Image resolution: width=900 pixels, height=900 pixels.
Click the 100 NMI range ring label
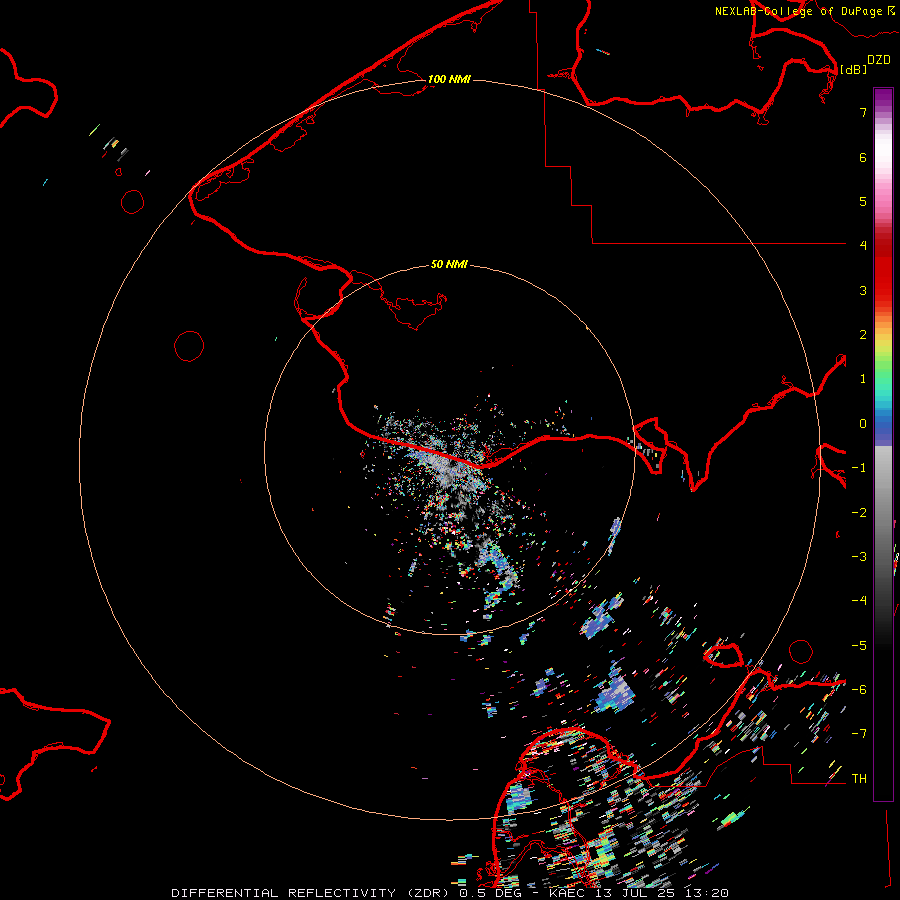click(x=449, y=79)
